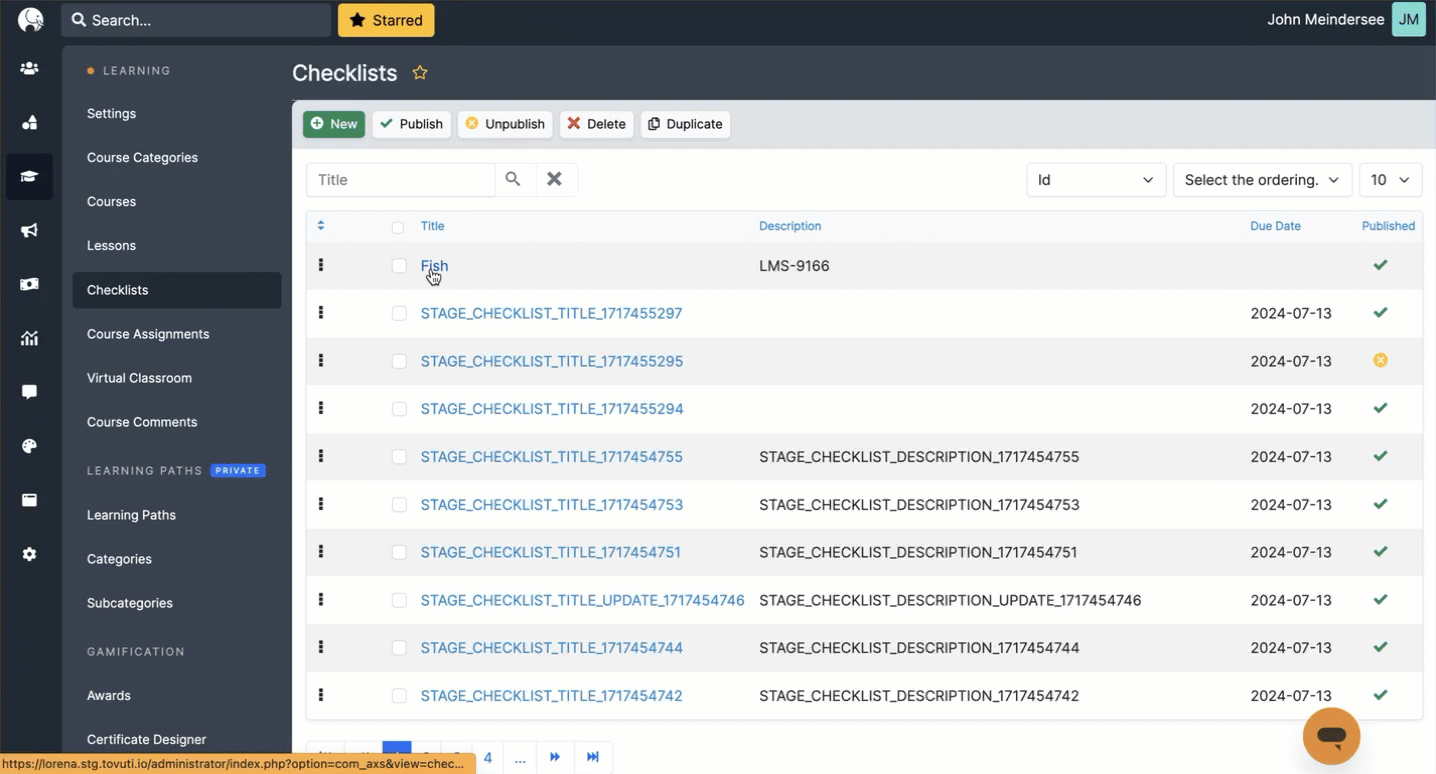The width and height of the screenshot is (1436, 774).
Task: Go to Courses in sidebar
Action: tap(111, 201)
